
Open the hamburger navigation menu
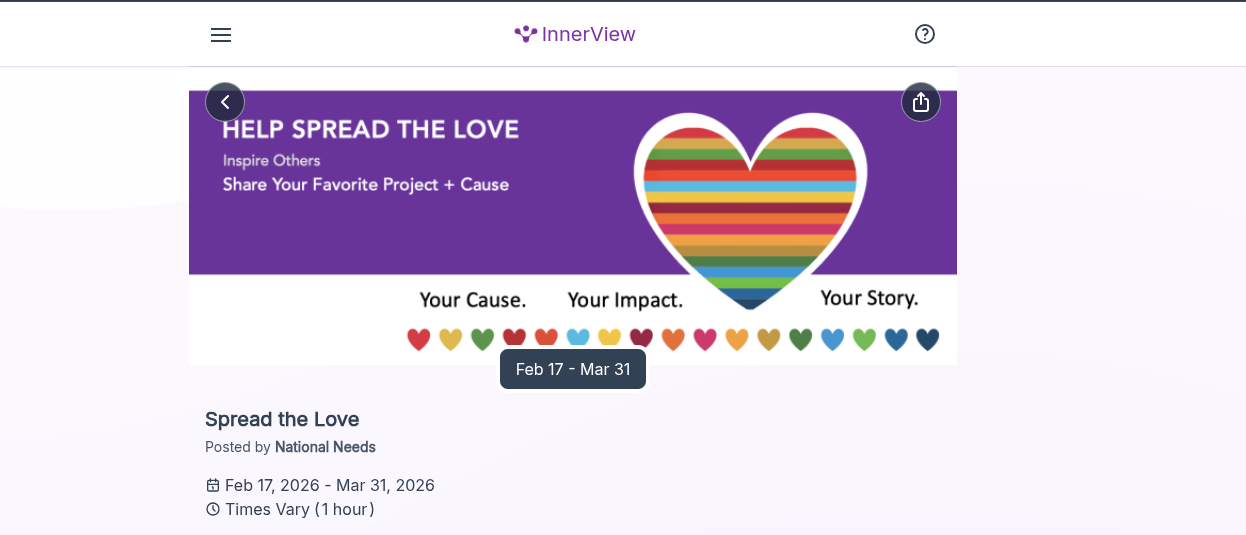click(x=221, y=35)
